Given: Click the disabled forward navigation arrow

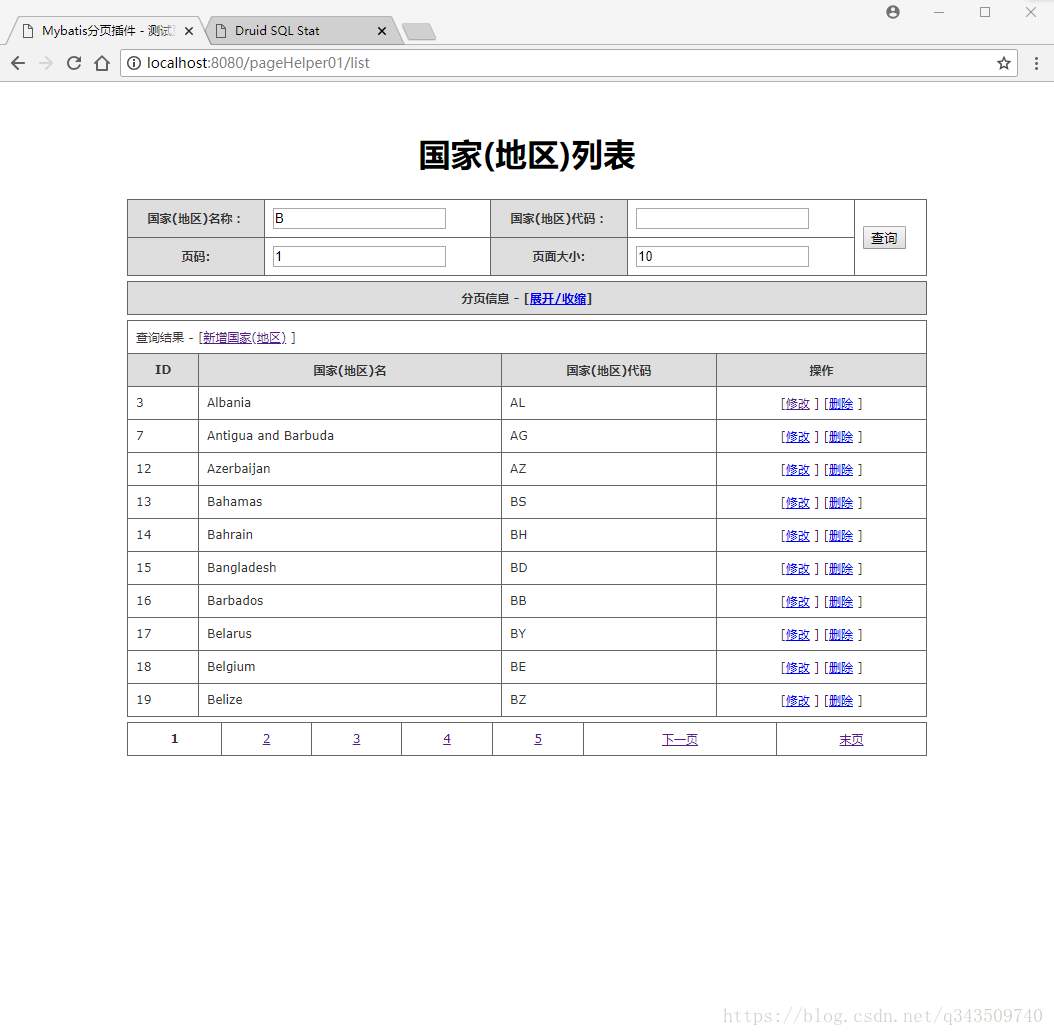Looking at the screenshot, I should (x=46, y=63).
